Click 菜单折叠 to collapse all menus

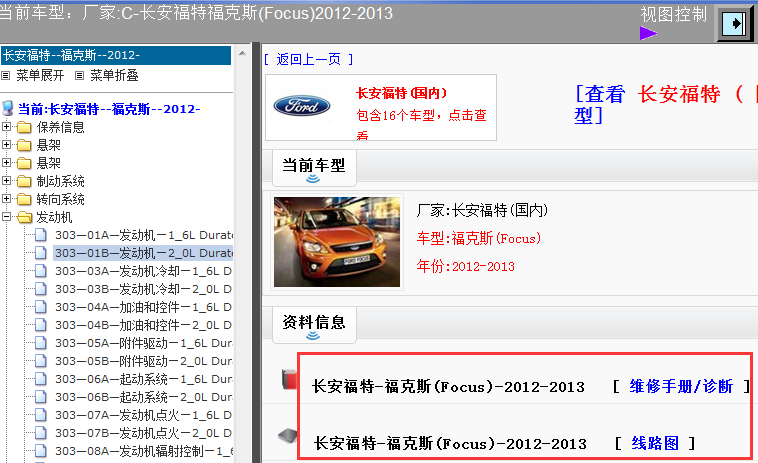click(115, 75)
